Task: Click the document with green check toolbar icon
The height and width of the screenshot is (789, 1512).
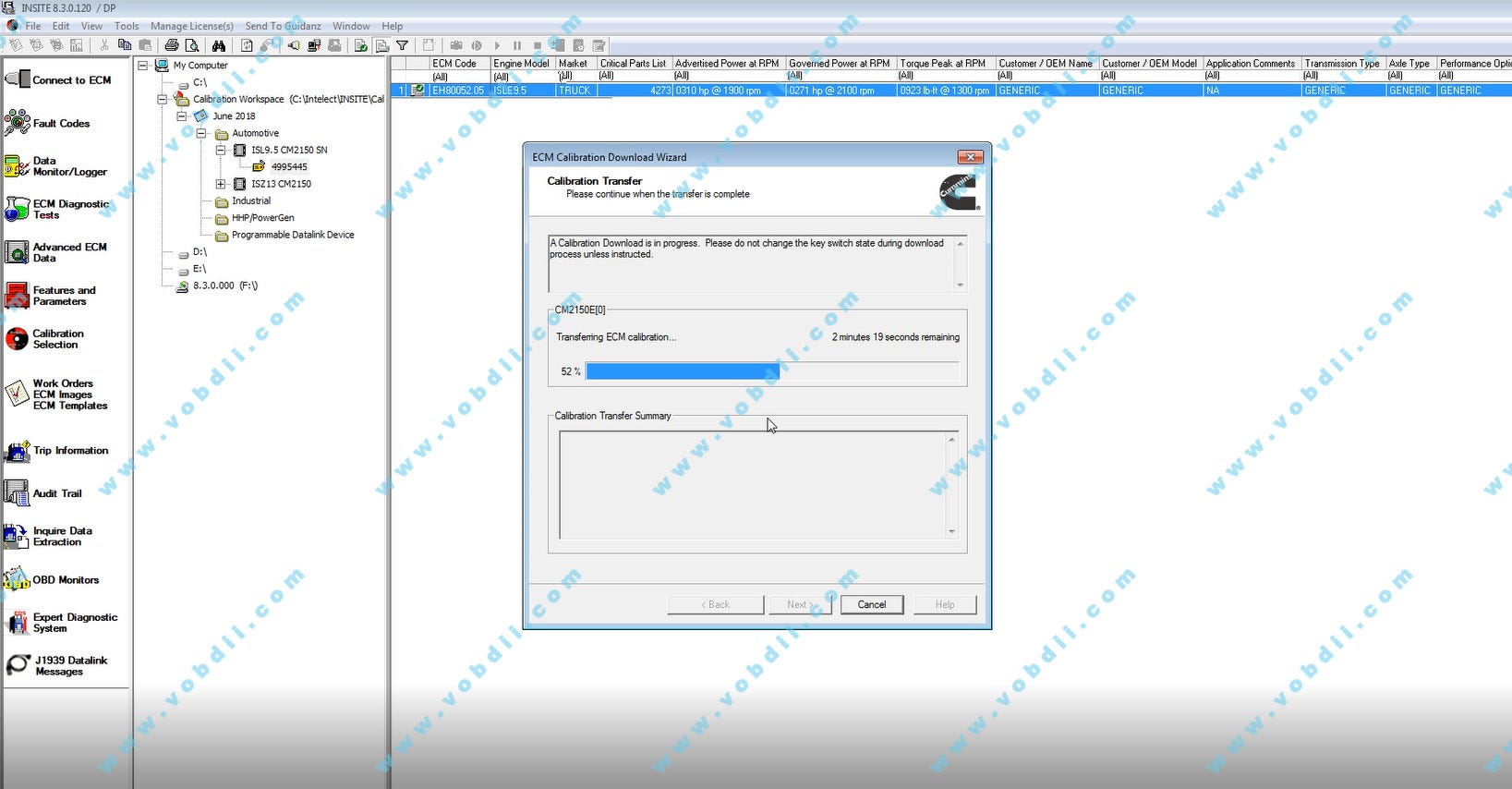Action: (361, 45)
